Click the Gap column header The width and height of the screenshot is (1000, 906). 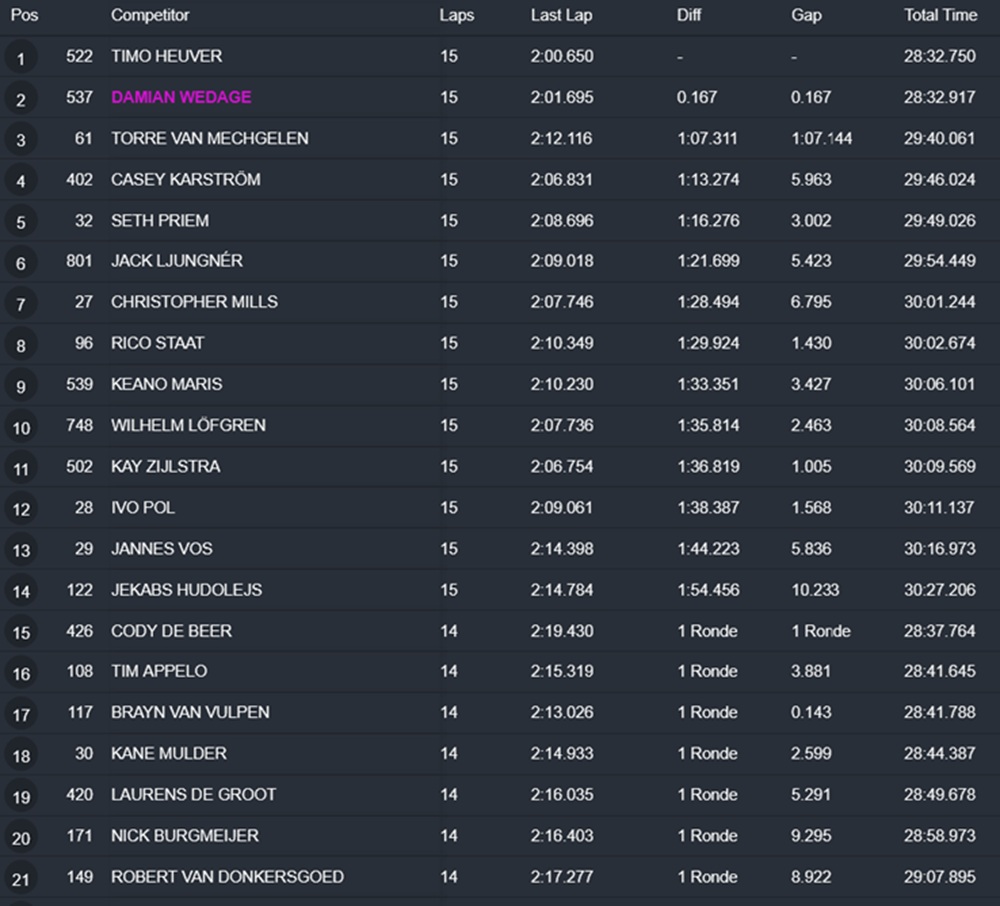click(806, 16)
